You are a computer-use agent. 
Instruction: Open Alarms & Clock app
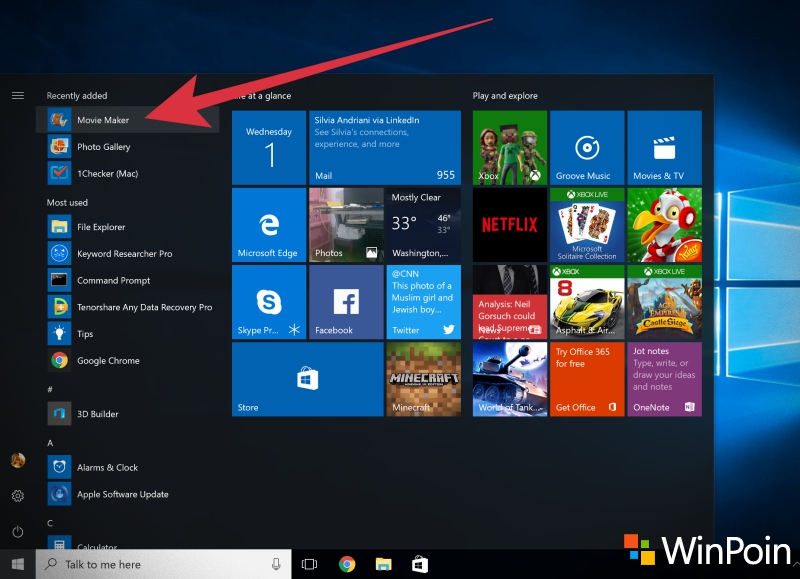pos(128,467)
